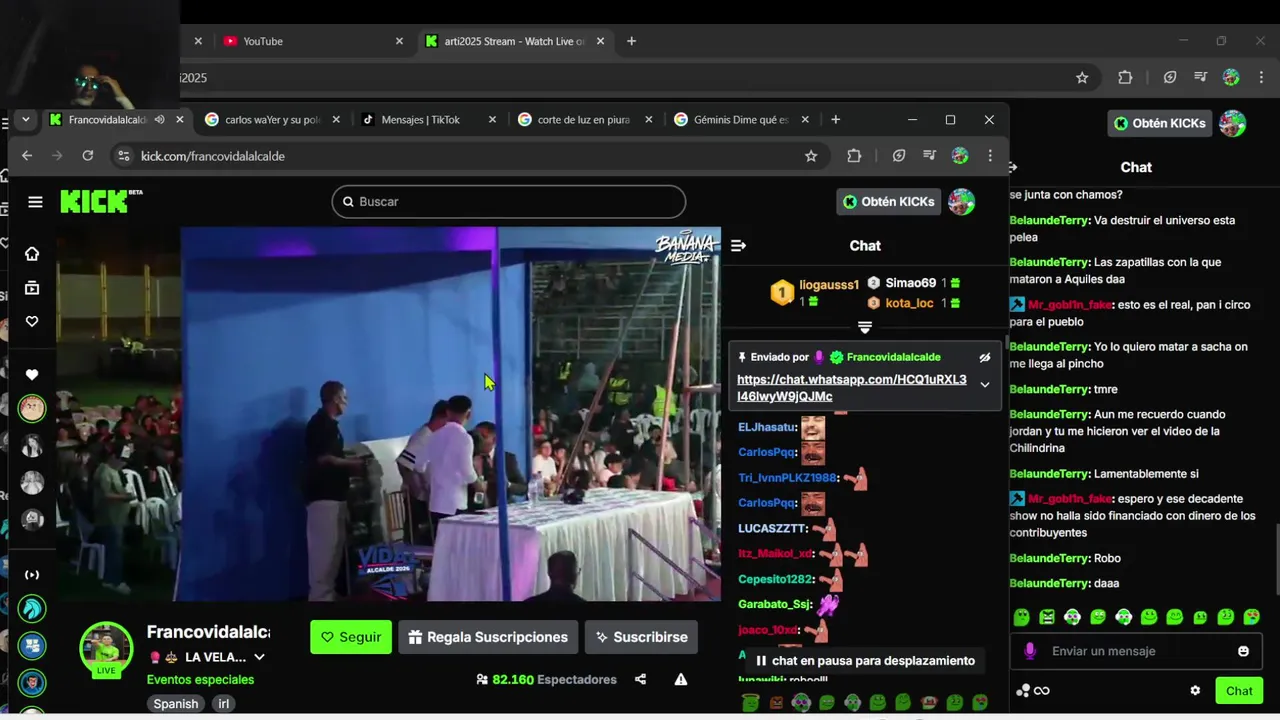Open Browse icon in Kick sidebar
1280x720 pixels.
[32, 288]
